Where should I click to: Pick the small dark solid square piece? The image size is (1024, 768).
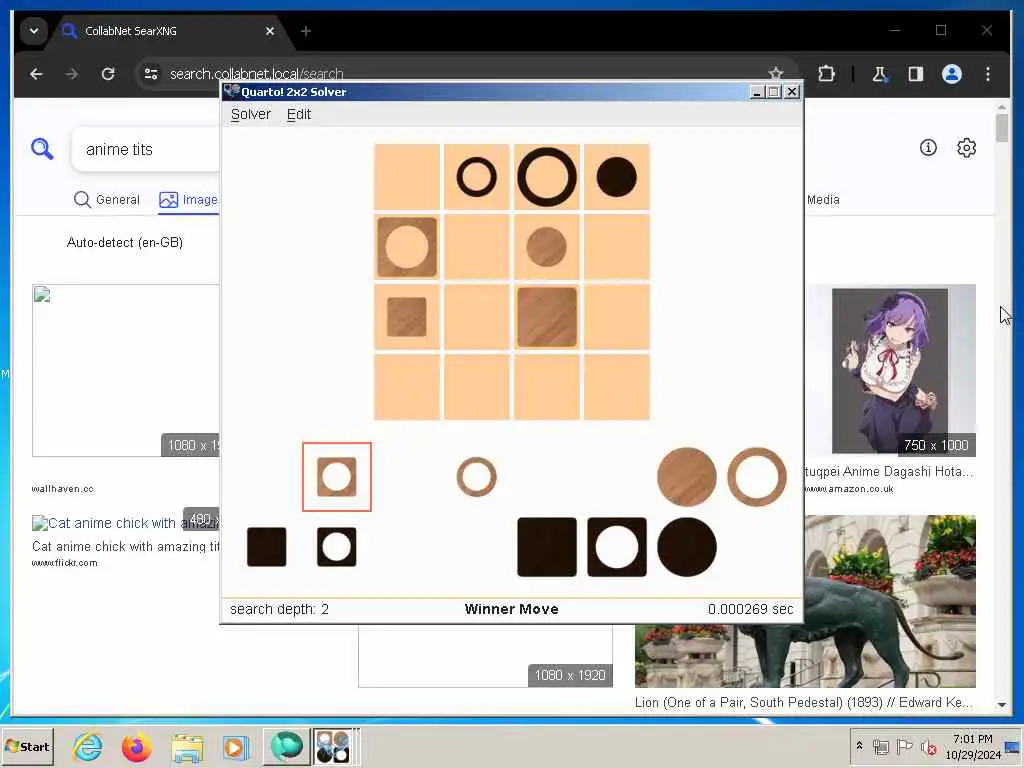(x=266, y=547)
